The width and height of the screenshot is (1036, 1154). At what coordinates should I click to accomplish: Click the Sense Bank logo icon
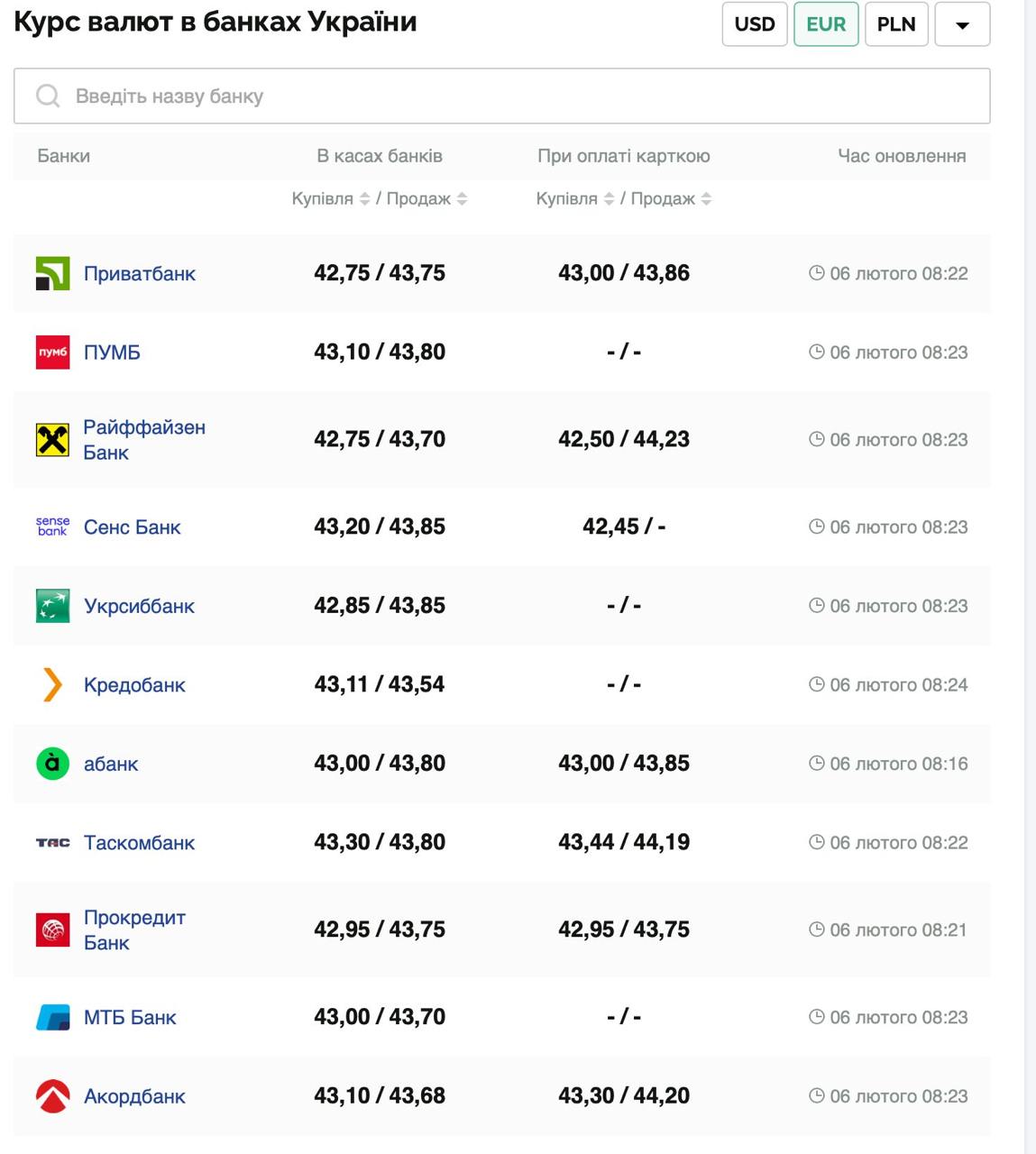[x=52, y=527]
